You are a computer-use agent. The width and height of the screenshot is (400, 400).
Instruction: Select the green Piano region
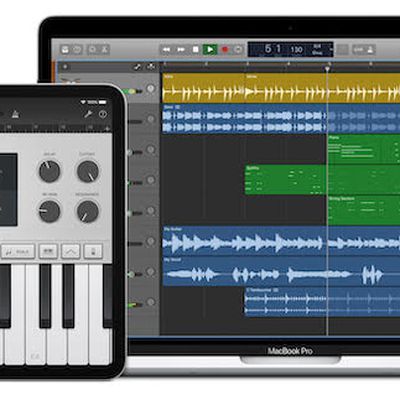[x=364, y=149]
